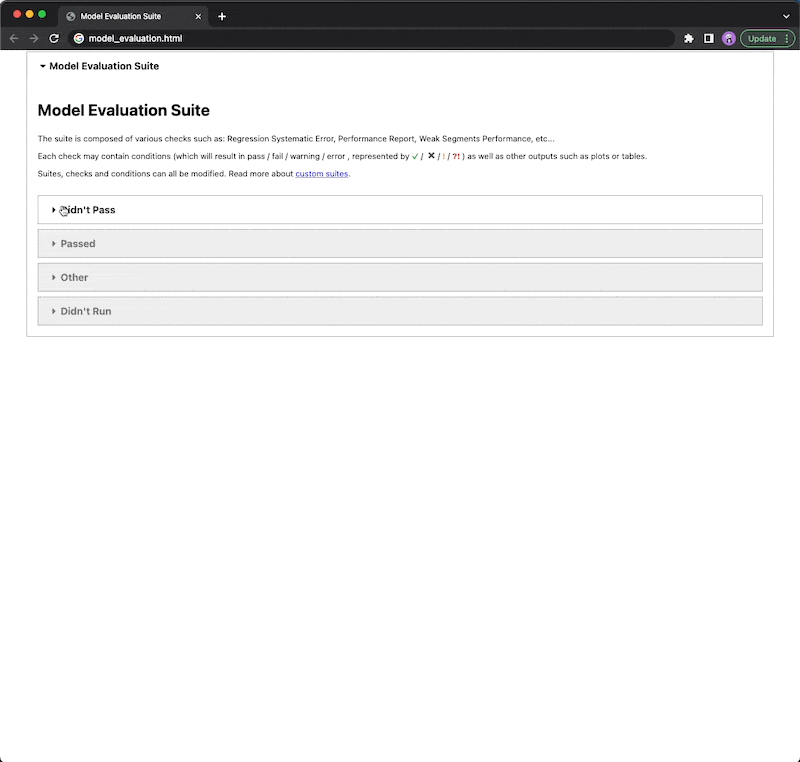This screenshot has height=762, width=800.
Task: Reload the page with the refresh icon
Action: point(54,38)
